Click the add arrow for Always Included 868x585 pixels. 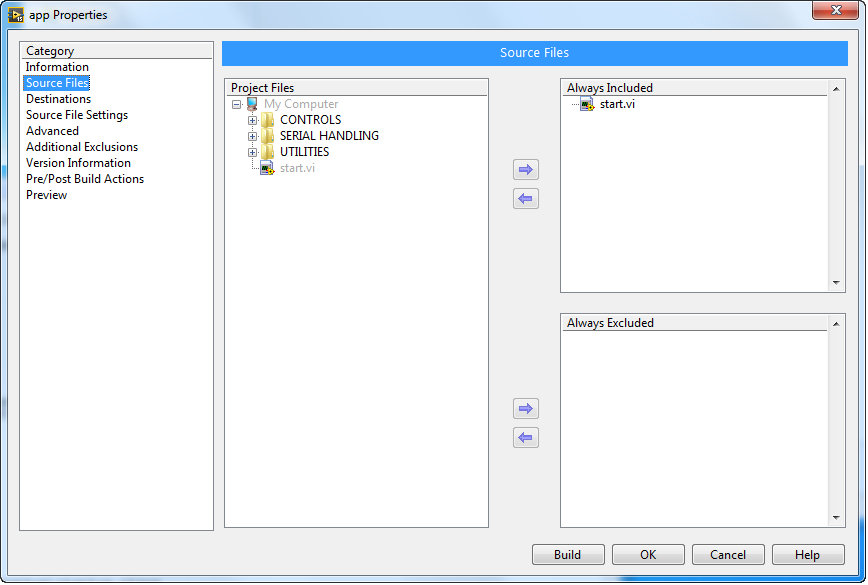tap(525, 169)
